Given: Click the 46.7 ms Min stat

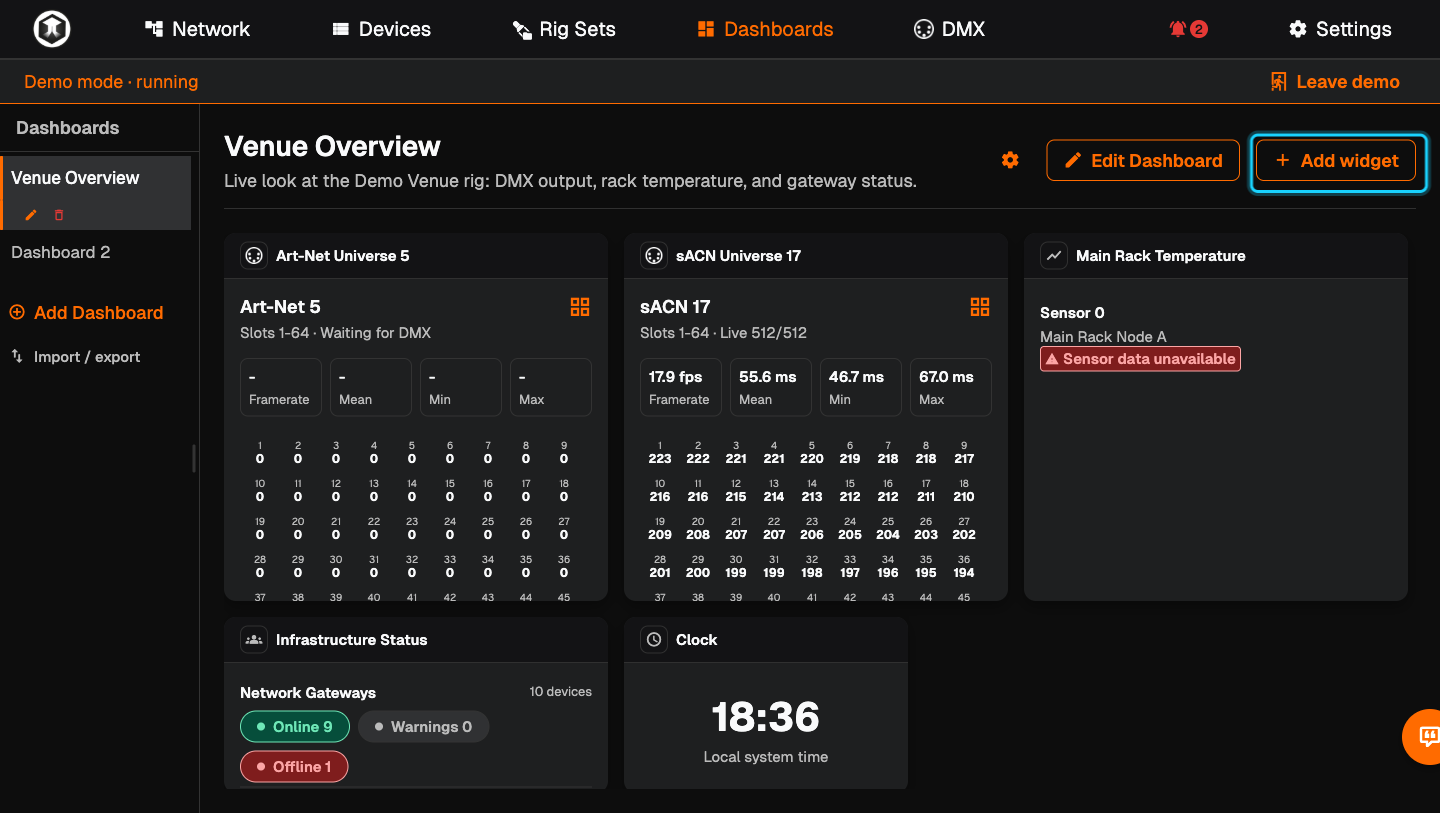Looking at the screenshot, I should coord(861,387).
